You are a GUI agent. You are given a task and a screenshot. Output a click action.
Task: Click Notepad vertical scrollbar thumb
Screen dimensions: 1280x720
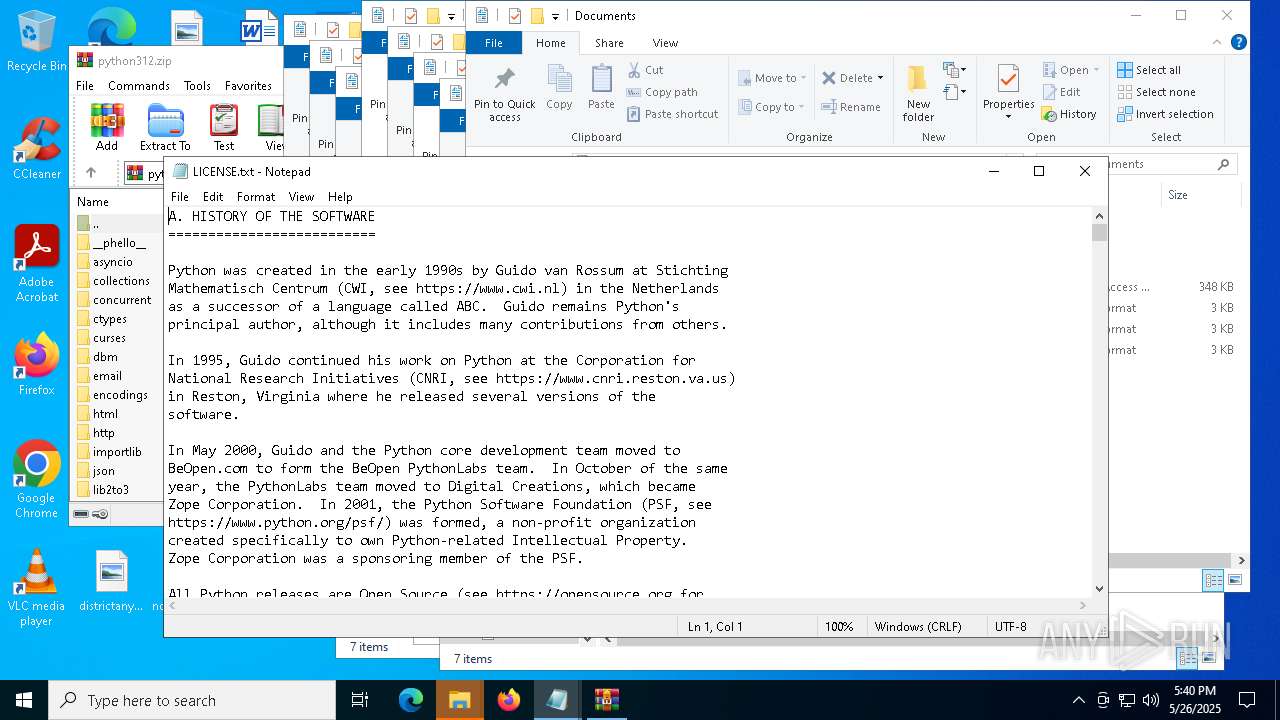(x=1099, y=233)
